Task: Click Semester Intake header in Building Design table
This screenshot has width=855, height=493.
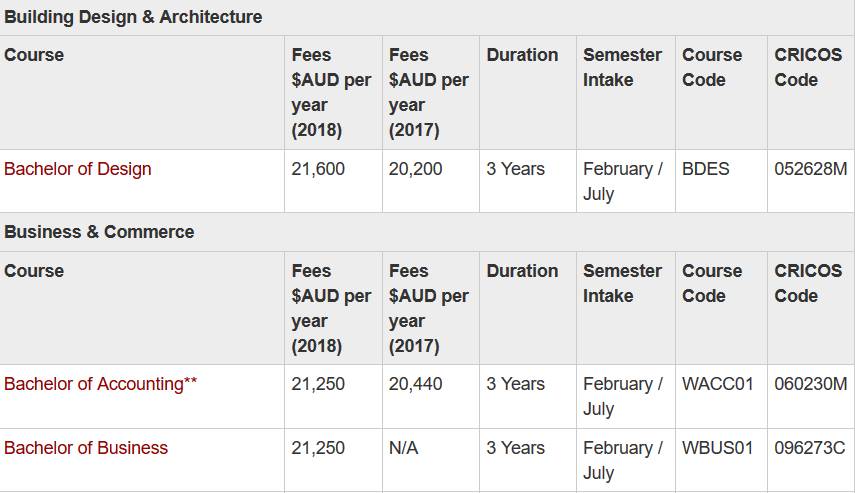Action: point(622,67)
